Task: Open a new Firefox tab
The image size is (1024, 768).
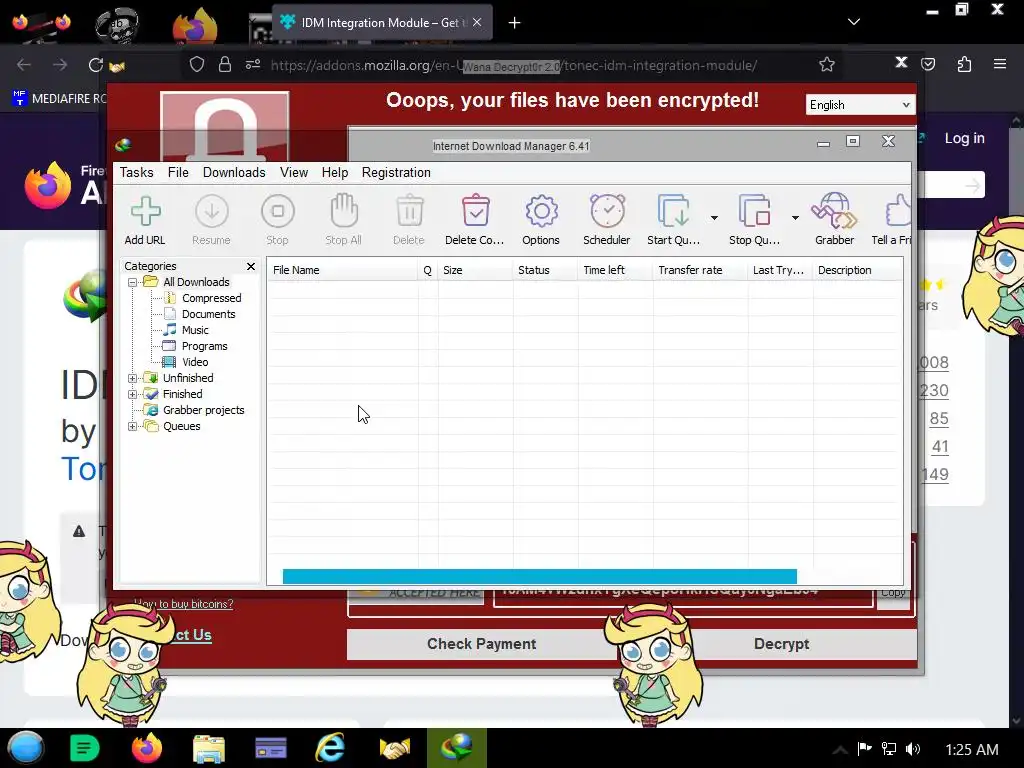Action: pyautogui.click(x=515, y=23)
